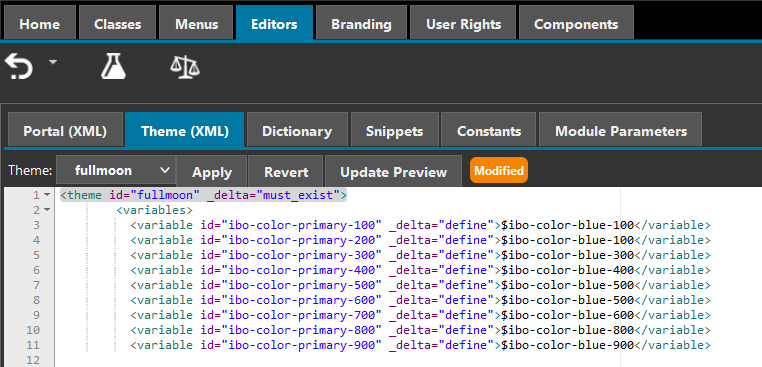Click the Update Preview button
The width and height of the screenshot is (762, 367).
pos(393,172)
